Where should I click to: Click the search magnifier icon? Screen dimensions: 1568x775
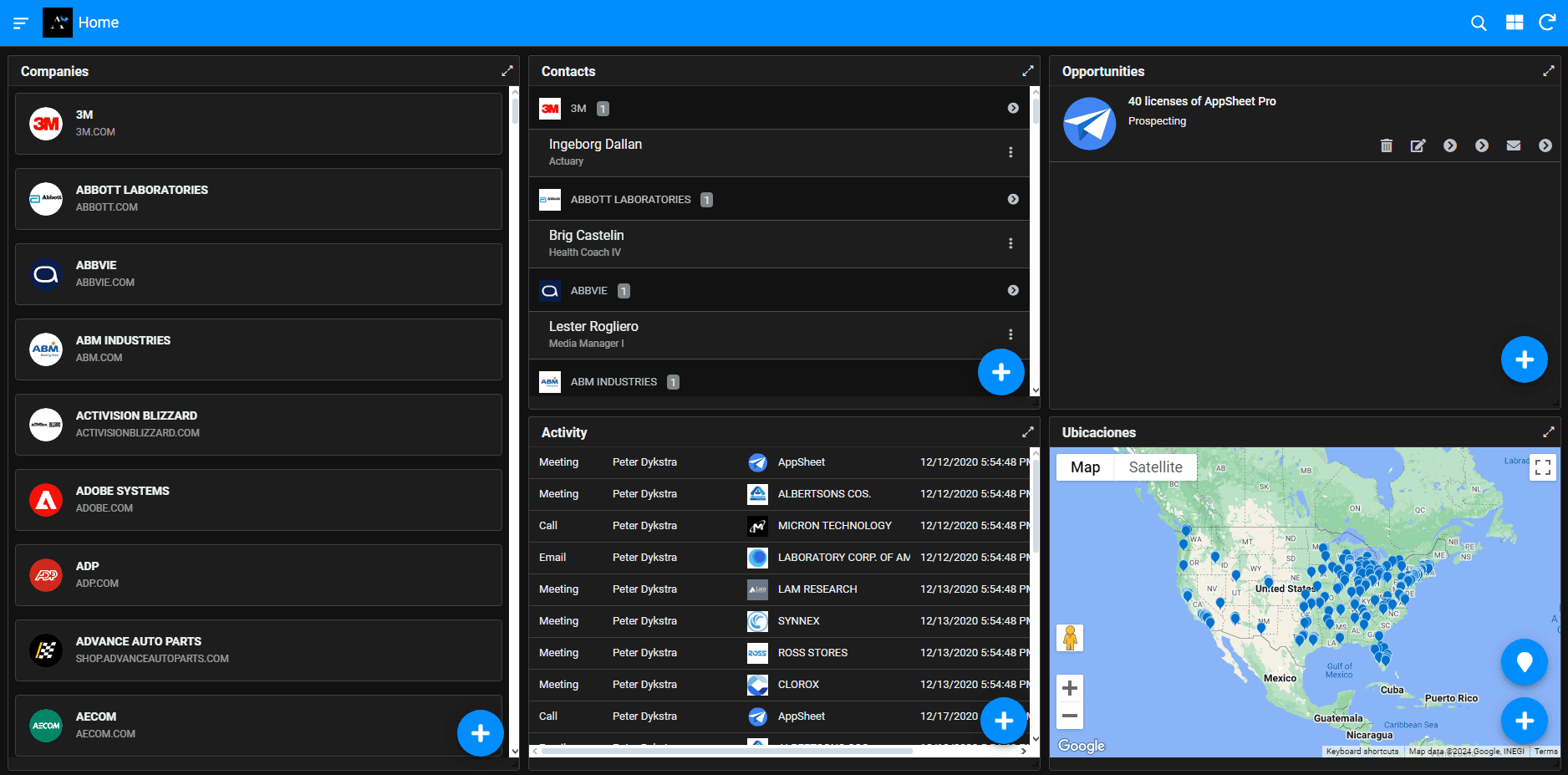(1479, 23)
